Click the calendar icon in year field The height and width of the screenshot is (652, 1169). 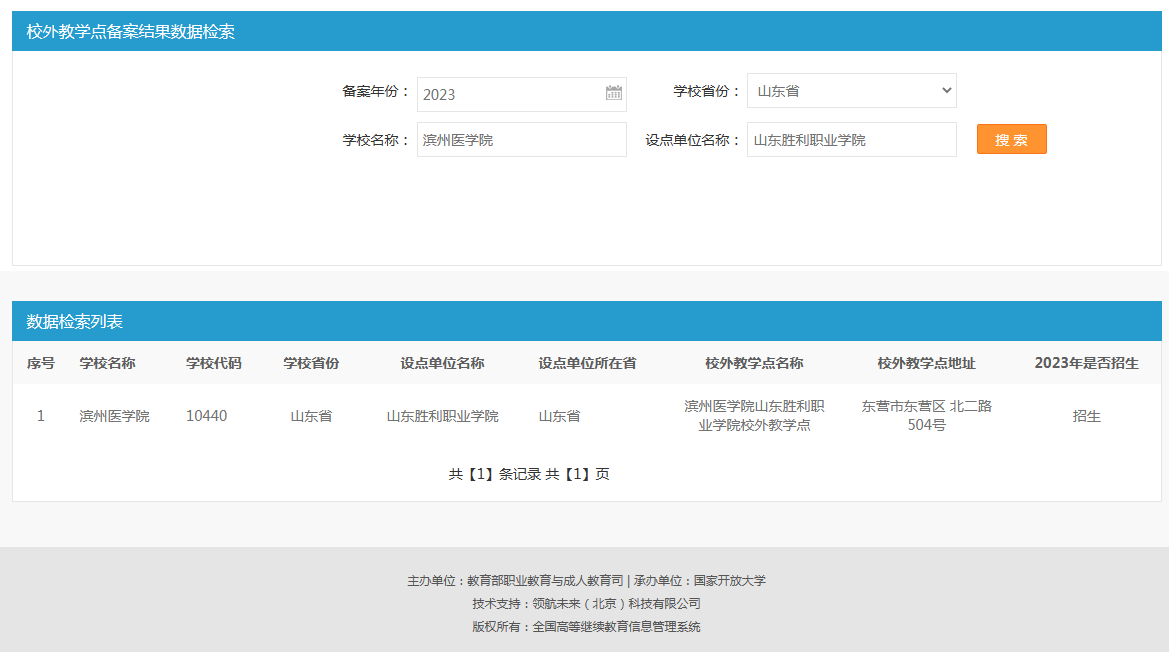(x=614, y=93)
